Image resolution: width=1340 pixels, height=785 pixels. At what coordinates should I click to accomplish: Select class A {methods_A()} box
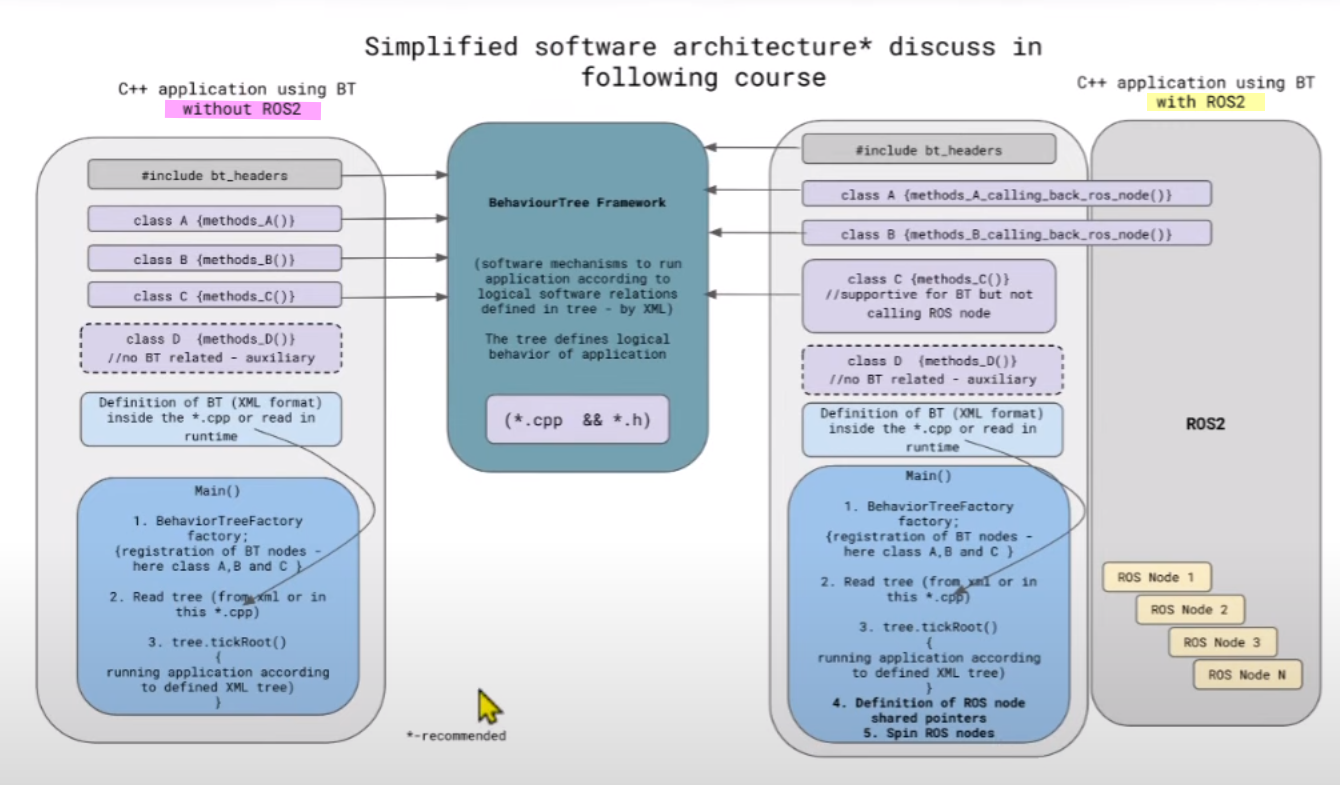(214, 220)
